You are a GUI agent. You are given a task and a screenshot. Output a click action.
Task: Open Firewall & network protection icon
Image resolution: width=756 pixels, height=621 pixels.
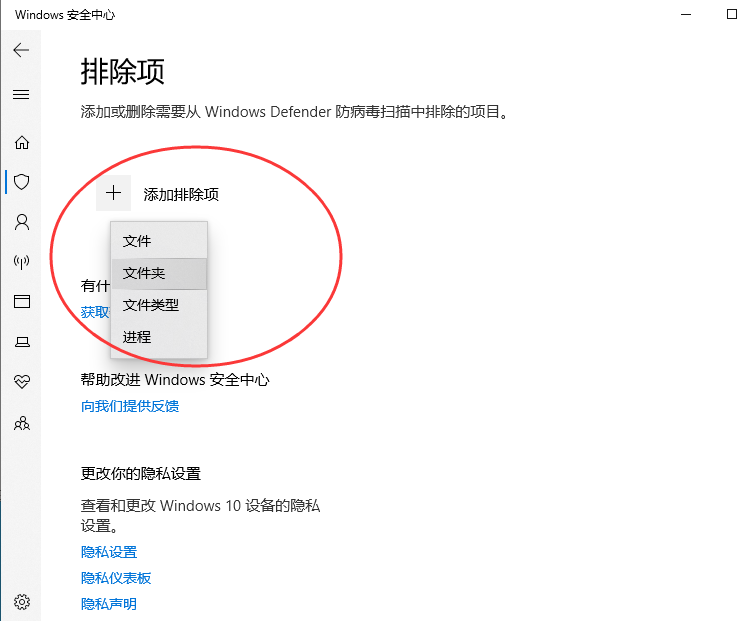[x=22, y=262]
